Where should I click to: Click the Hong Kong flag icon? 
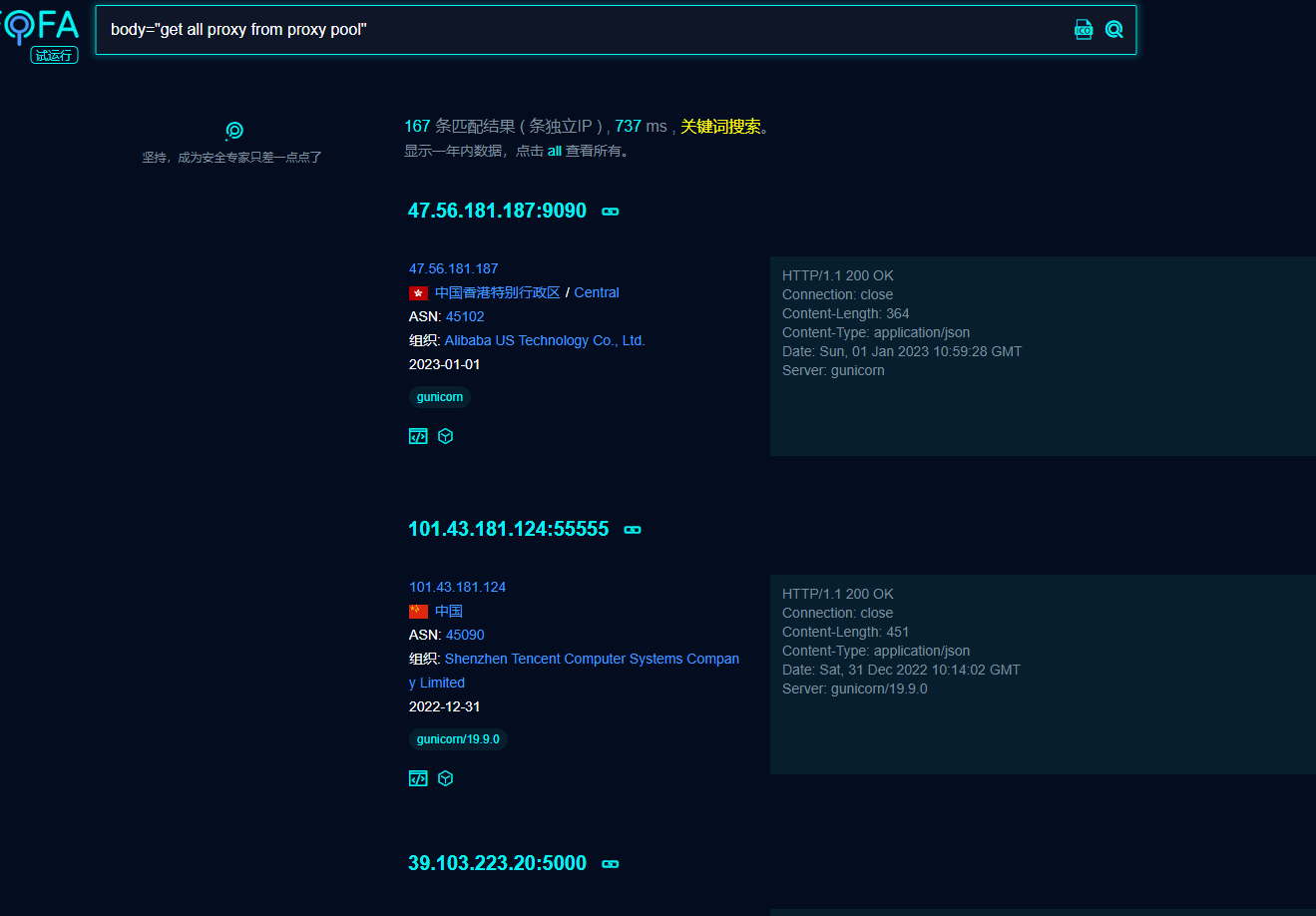pos(419,293)
